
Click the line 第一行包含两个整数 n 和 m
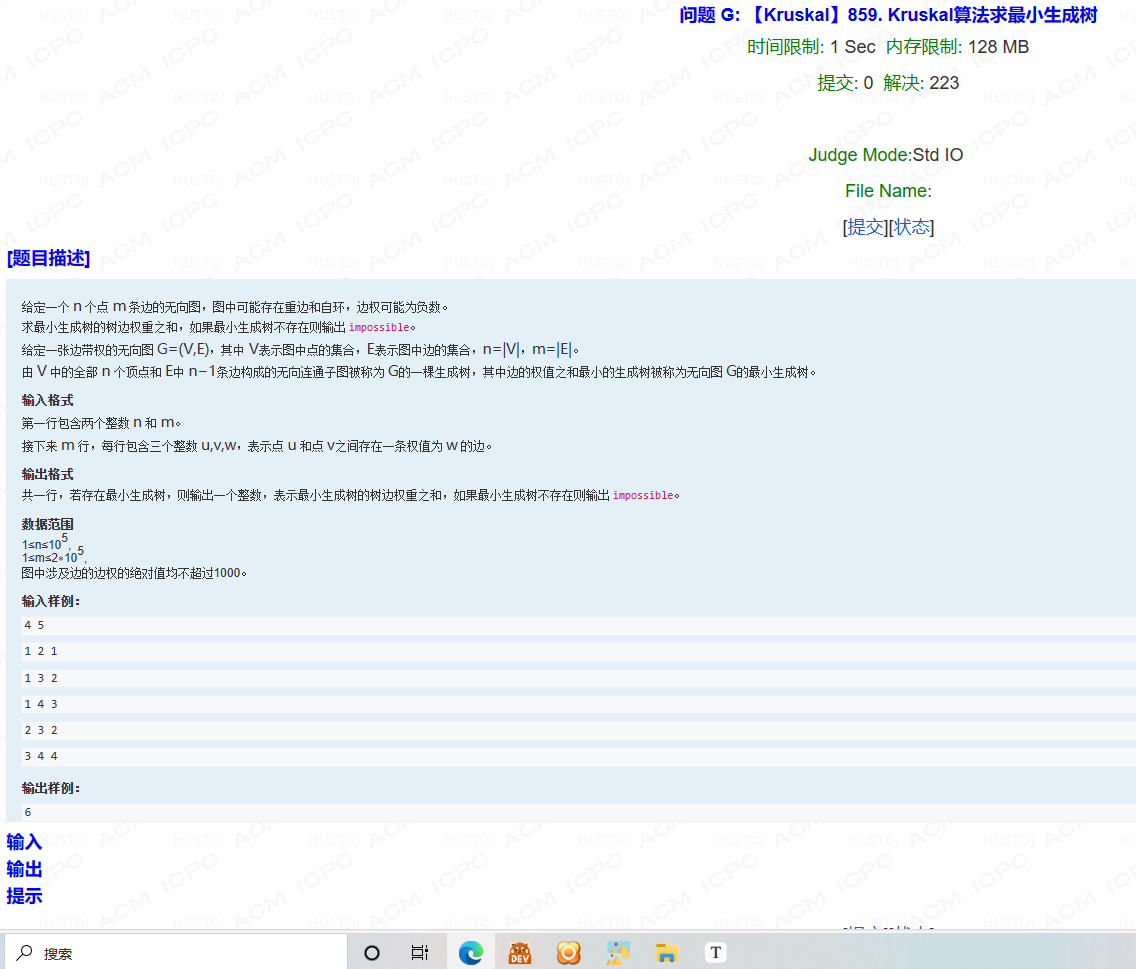[x=101, y=423]
